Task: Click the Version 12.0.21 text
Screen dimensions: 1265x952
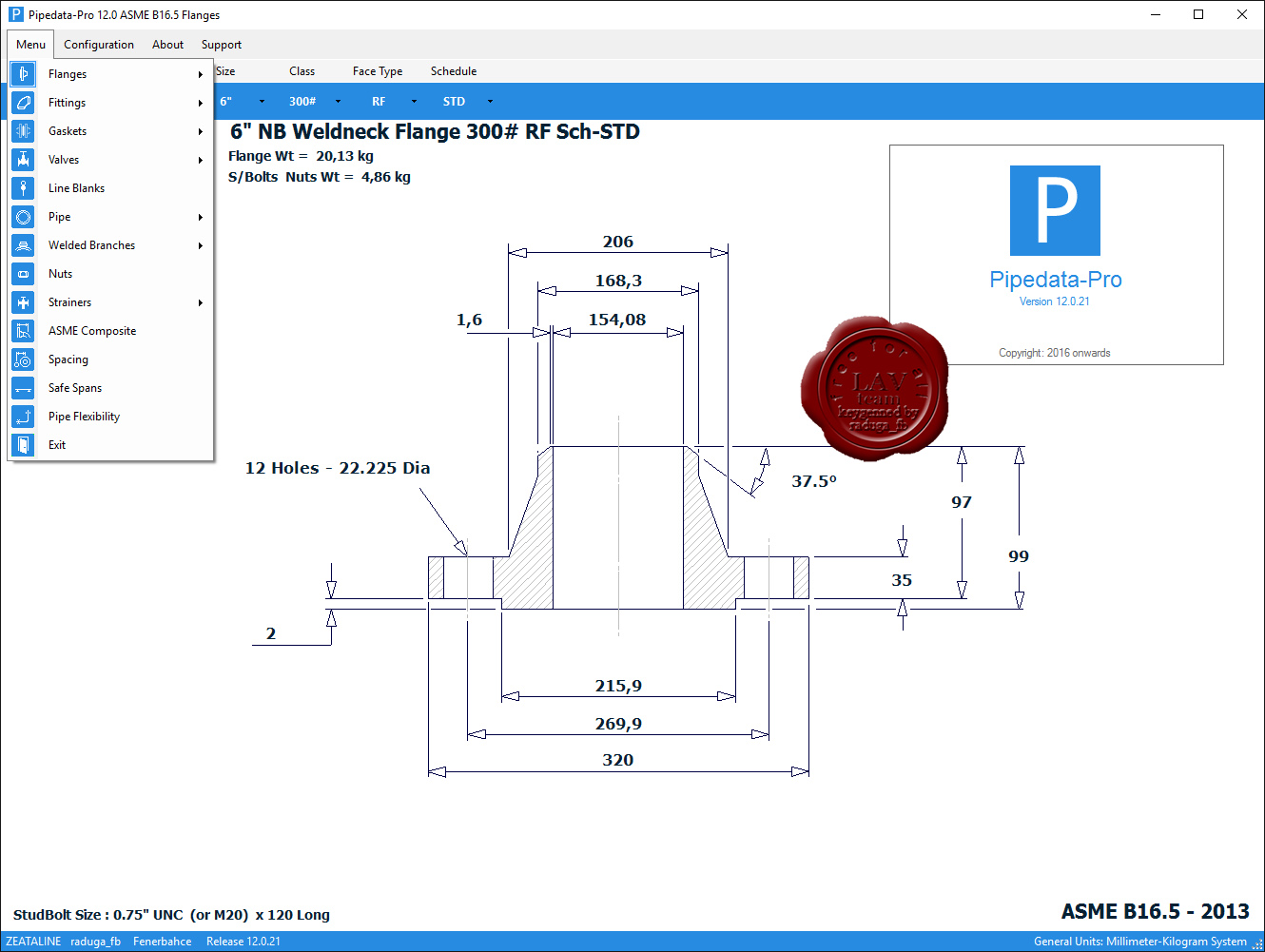Action: 1055,301
